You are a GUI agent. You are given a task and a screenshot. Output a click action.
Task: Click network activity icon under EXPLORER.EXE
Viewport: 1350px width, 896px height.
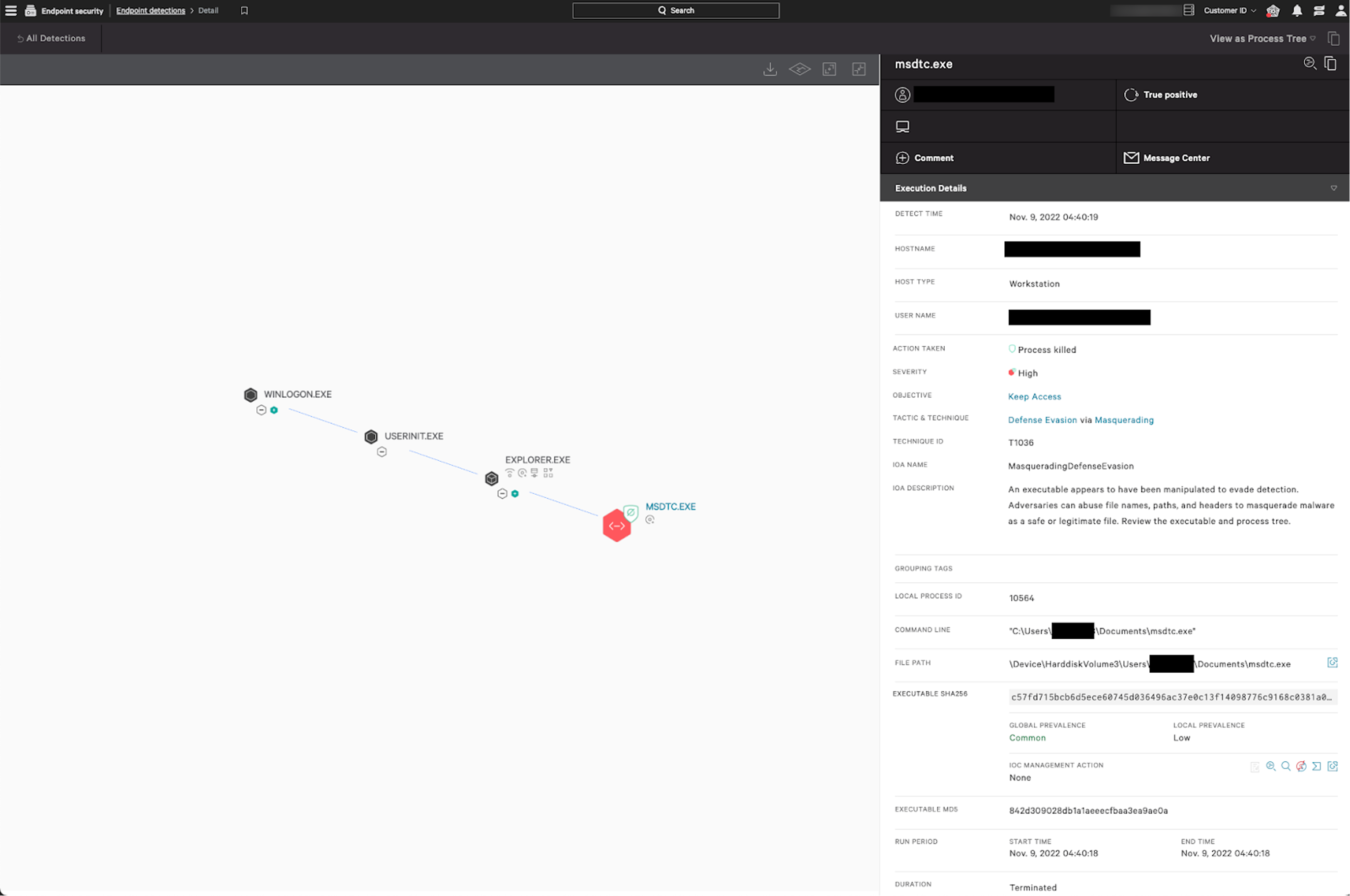click(510, 473)
